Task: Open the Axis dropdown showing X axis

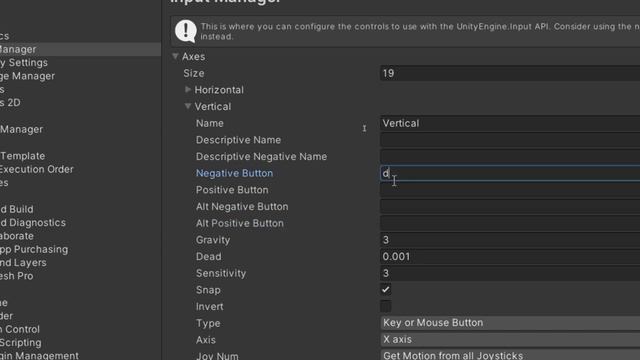Action: [510, 340]
